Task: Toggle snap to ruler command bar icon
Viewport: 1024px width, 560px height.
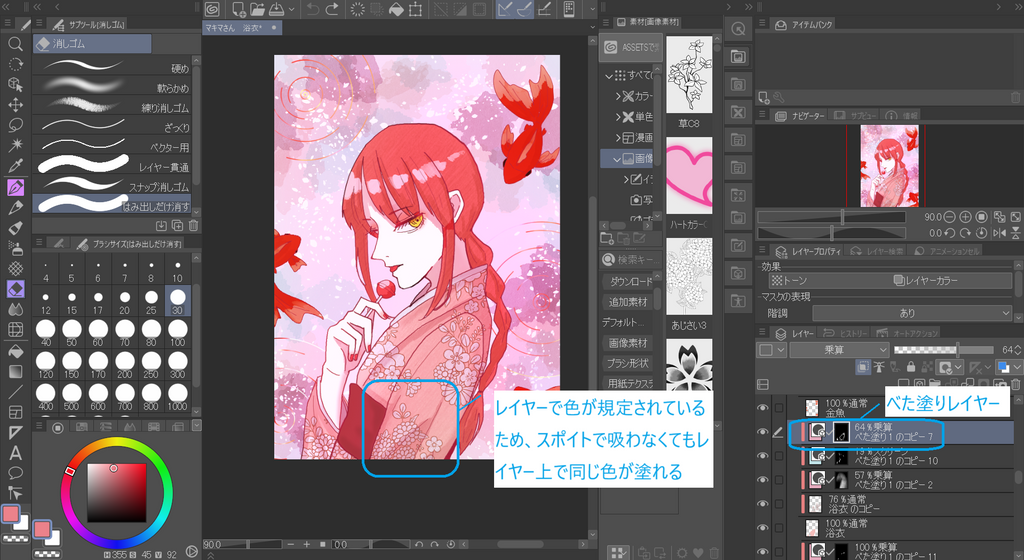Action: point(505,9)
